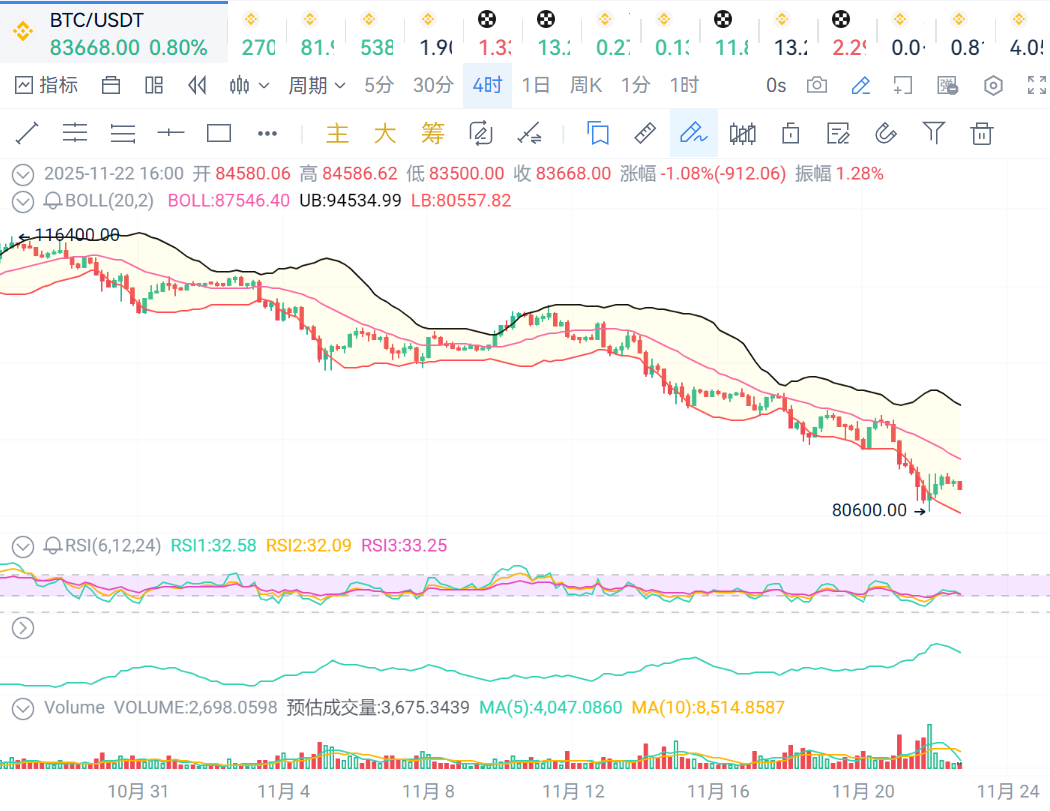
Task: Open the candlestick chart type dropdown
Action: click(249, 85)
